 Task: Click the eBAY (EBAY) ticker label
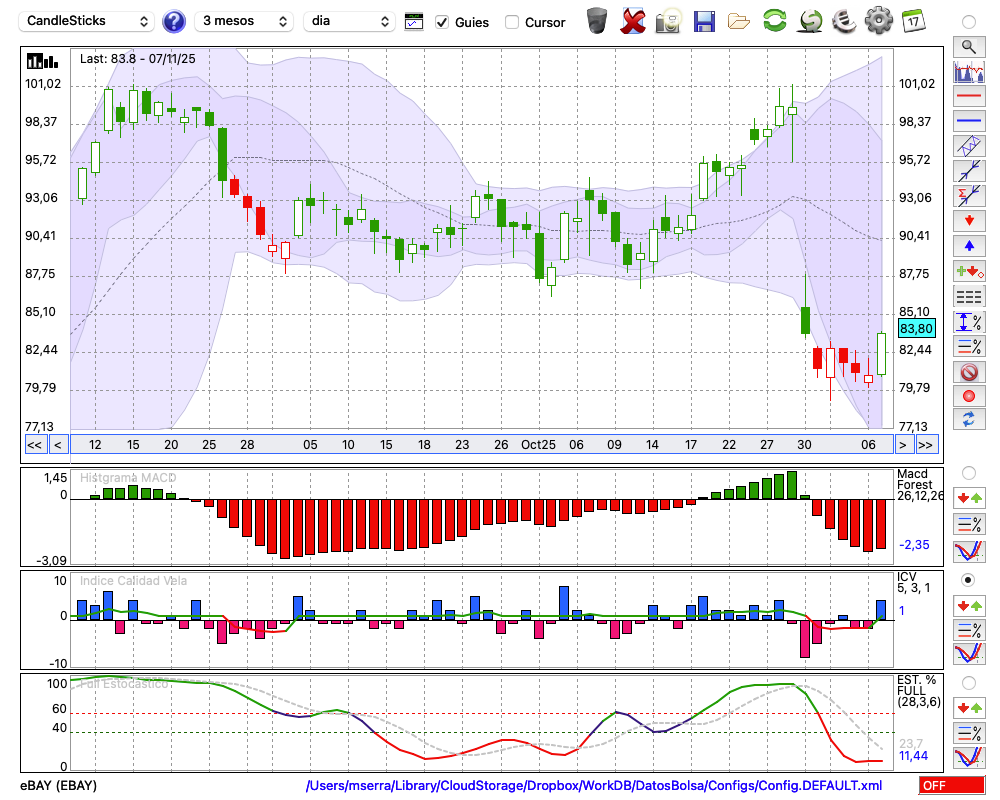pyautogui.click(x=58, y=785)
